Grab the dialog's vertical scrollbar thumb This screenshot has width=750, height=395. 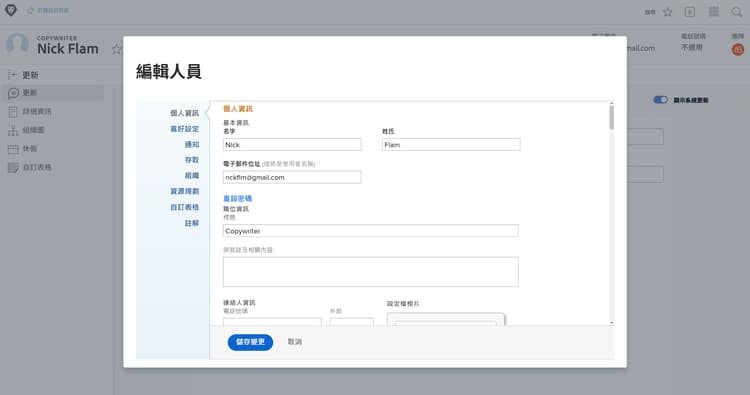pos(611,118)
